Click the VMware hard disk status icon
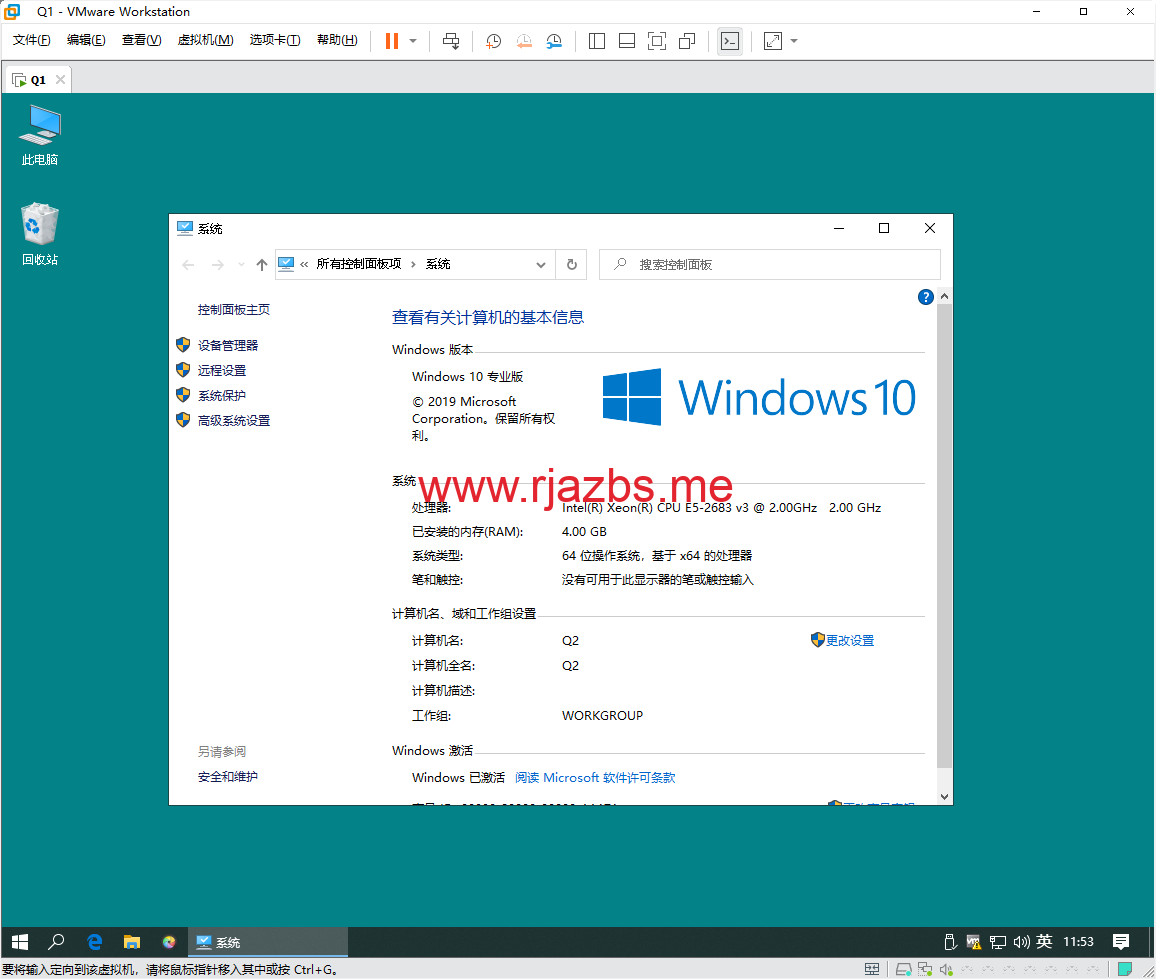Screen dimensions: 1156x979 coord(903,969)
